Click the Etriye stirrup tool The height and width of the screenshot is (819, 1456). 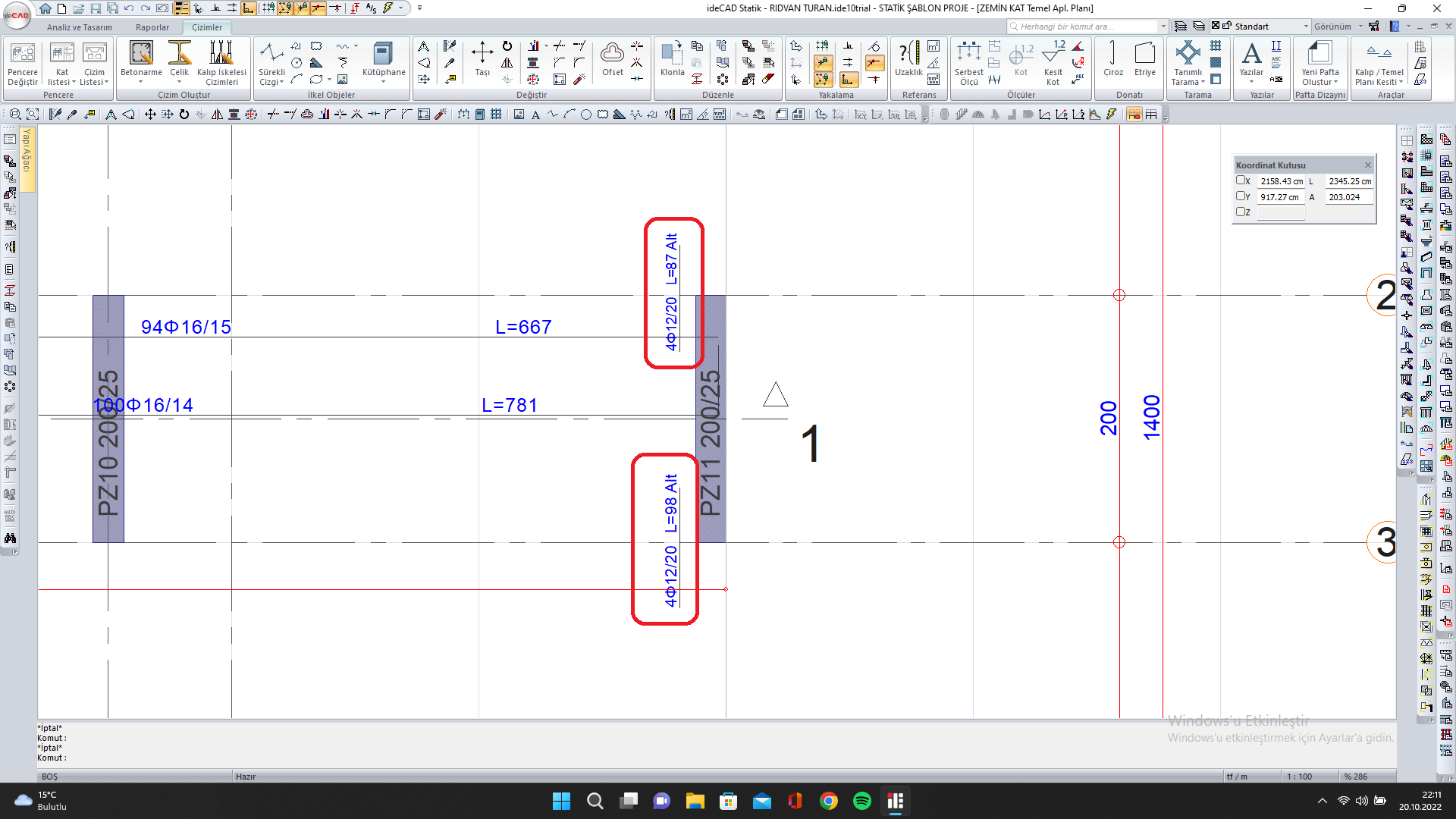pos(1144,61)
